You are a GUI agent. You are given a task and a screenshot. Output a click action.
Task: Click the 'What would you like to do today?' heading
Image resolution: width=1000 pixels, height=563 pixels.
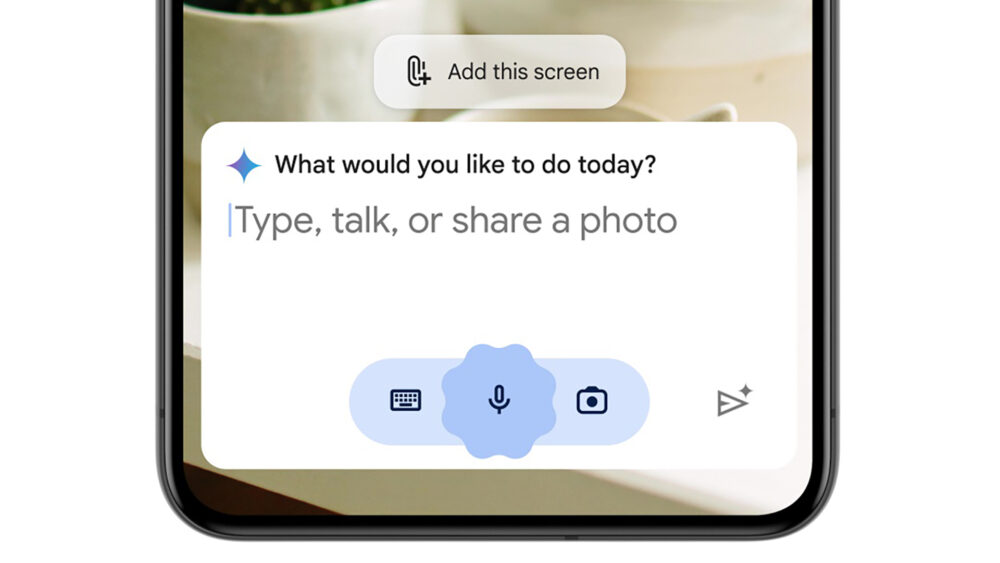[466, 165]
